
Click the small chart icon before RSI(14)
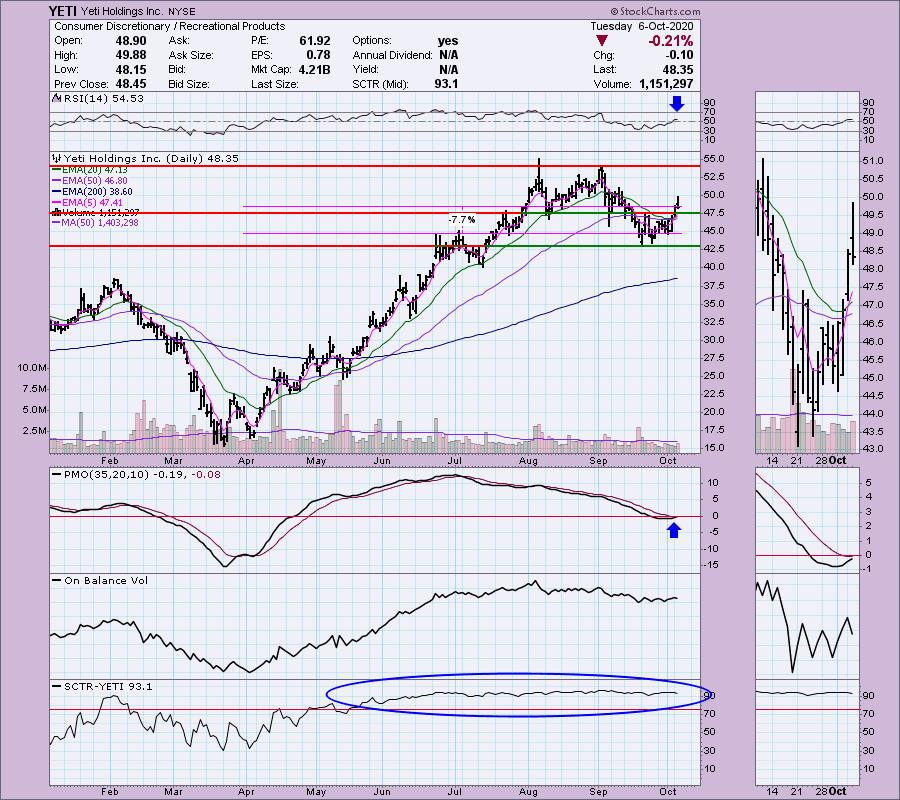tap(56, 98)
